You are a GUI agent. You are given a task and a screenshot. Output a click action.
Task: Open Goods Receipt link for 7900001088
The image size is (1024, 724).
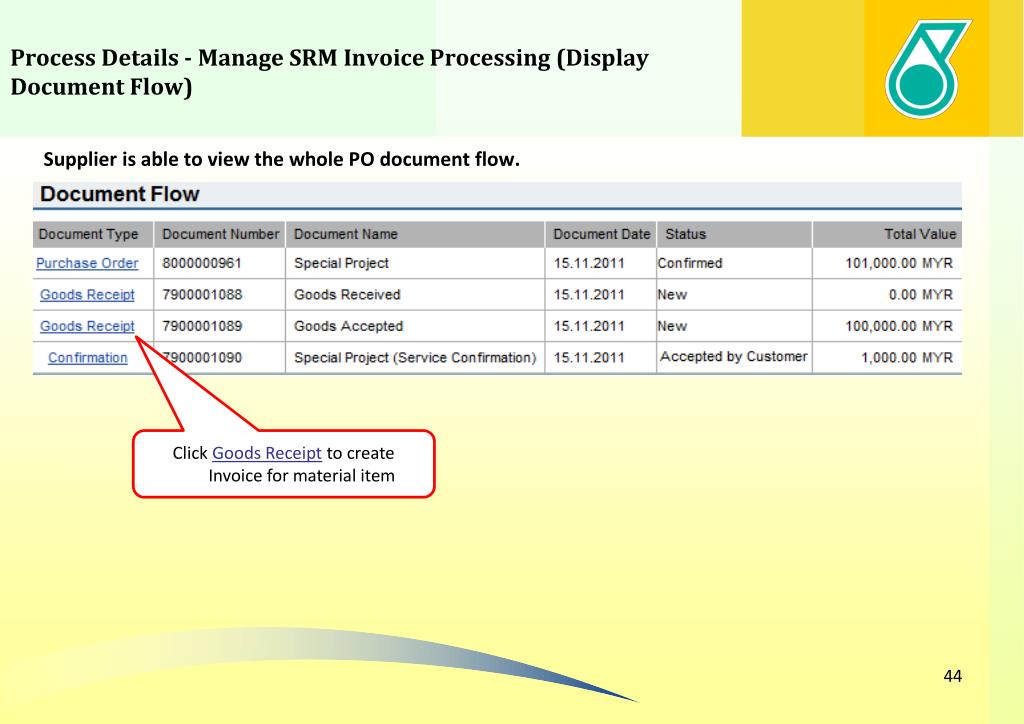coord(87,294)
